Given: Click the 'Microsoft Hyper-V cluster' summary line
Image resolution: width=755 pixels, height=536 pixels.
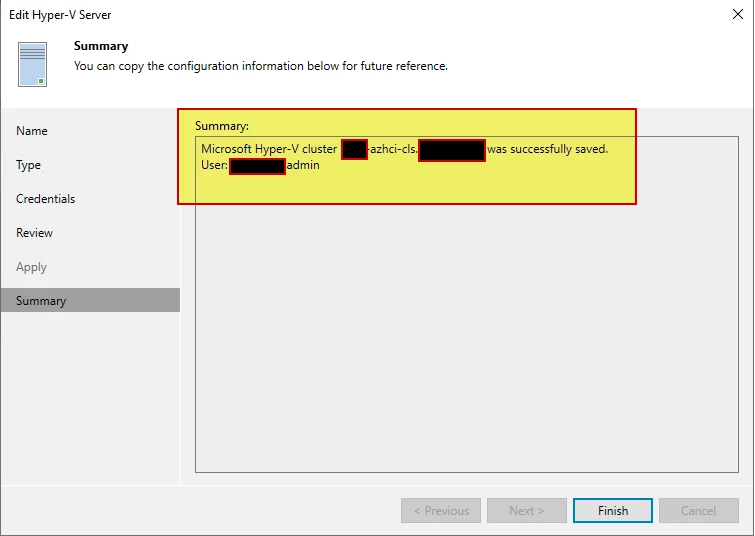Looking at the screenshot, I should tap(404, 149).
